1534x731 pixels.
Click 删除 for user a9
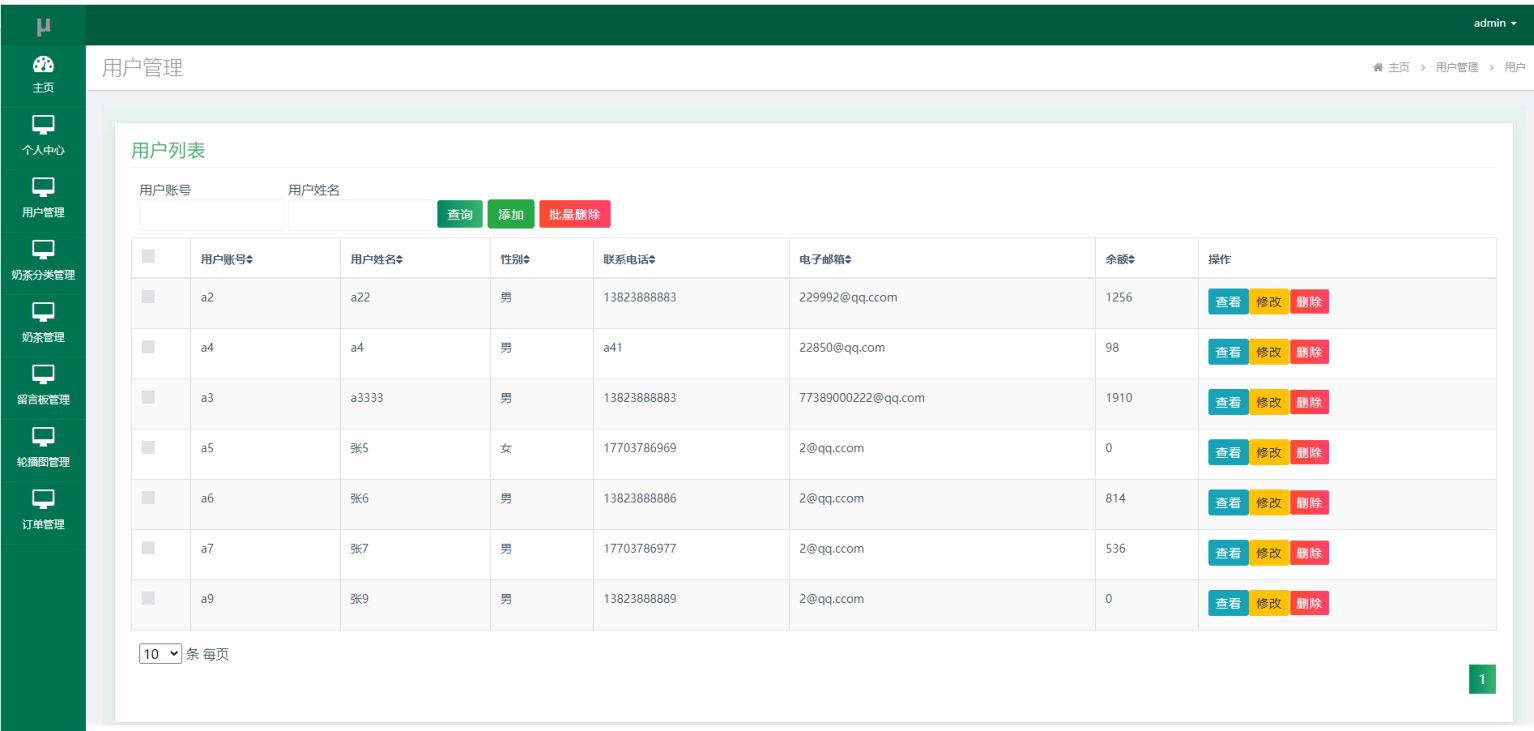(x=1309, y=603)
